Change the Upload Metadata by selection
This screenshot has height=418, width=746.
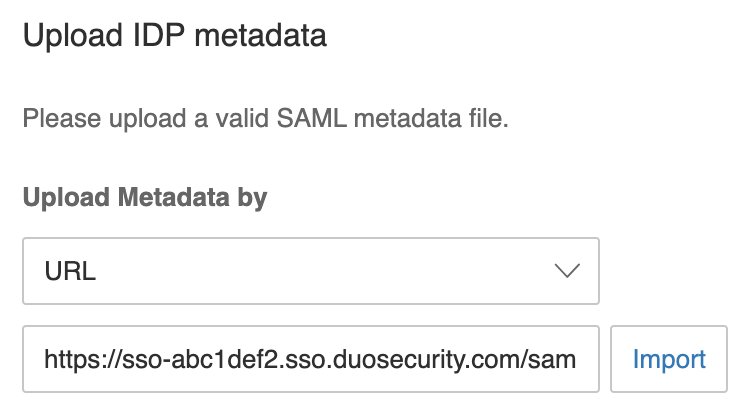tap(310, 271)
